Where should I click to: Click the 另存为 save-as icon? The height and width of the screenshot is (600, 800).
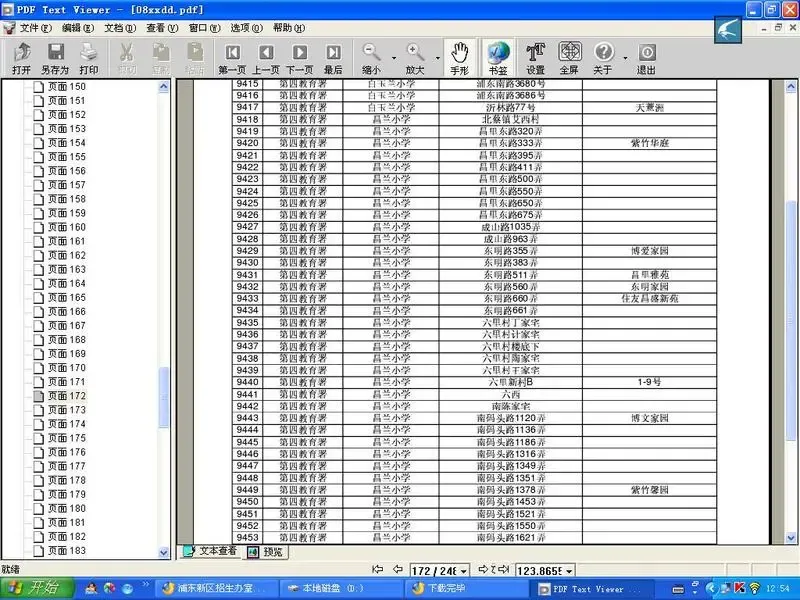[55, 58]
